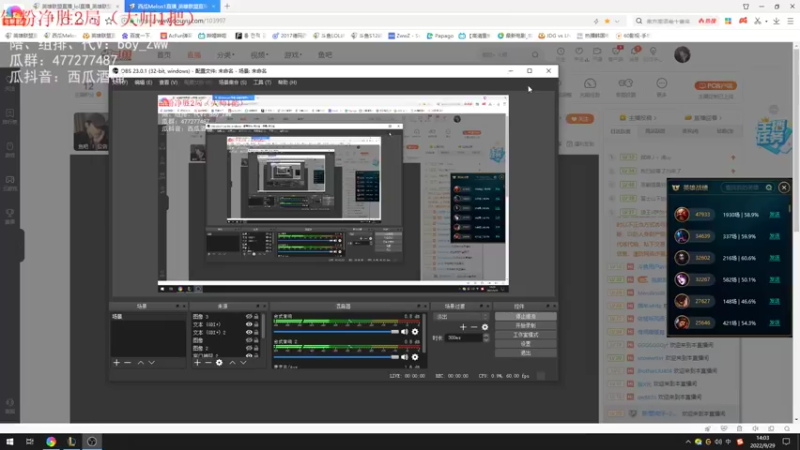The height and width of the screenshot is (450, 800).
Task: Toggle visibility of '图像 3' source
Action: click(249, 316)
